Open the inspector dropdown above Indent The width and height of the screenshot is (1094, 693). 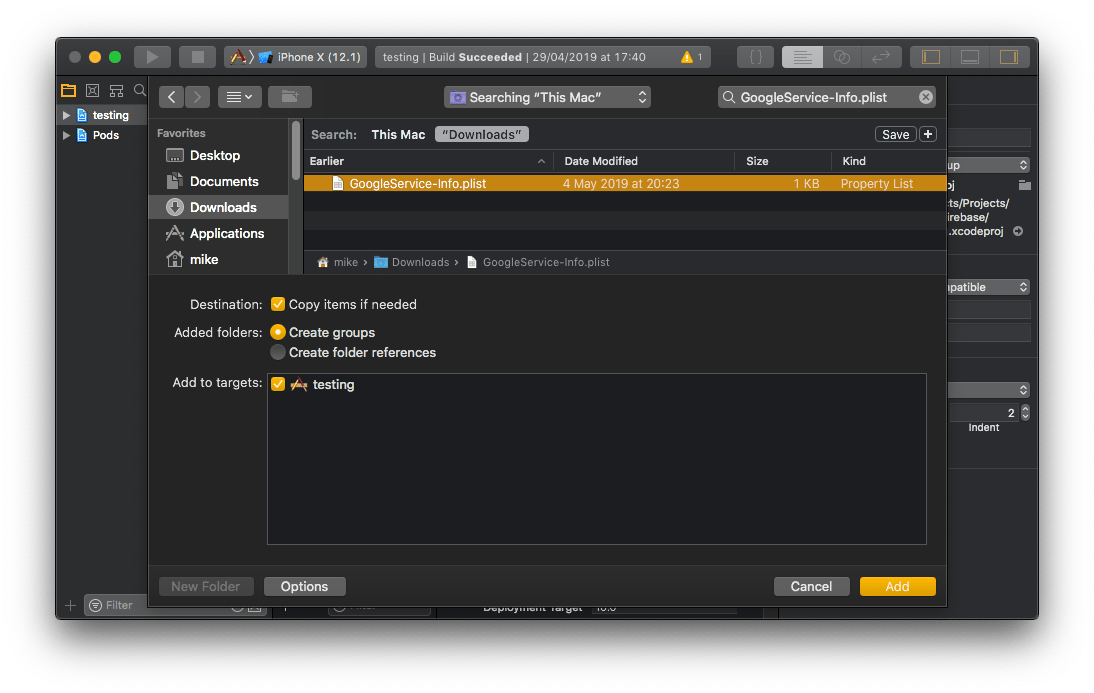(x=989, y=389)
